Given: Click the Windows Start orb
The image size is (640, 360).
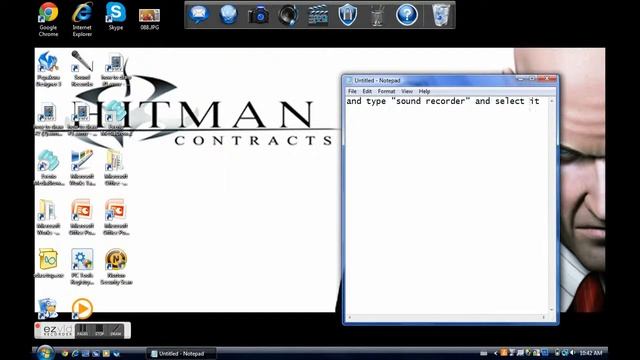Looking at the screenshot, I should (45, 353).
